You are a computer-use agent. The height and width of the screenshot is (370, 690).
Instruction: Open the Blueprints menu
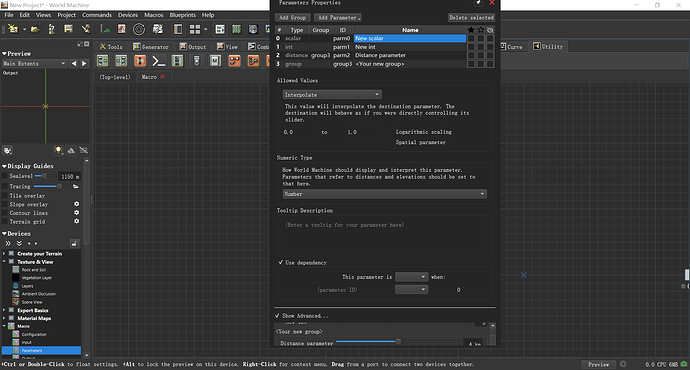point(183,15)
